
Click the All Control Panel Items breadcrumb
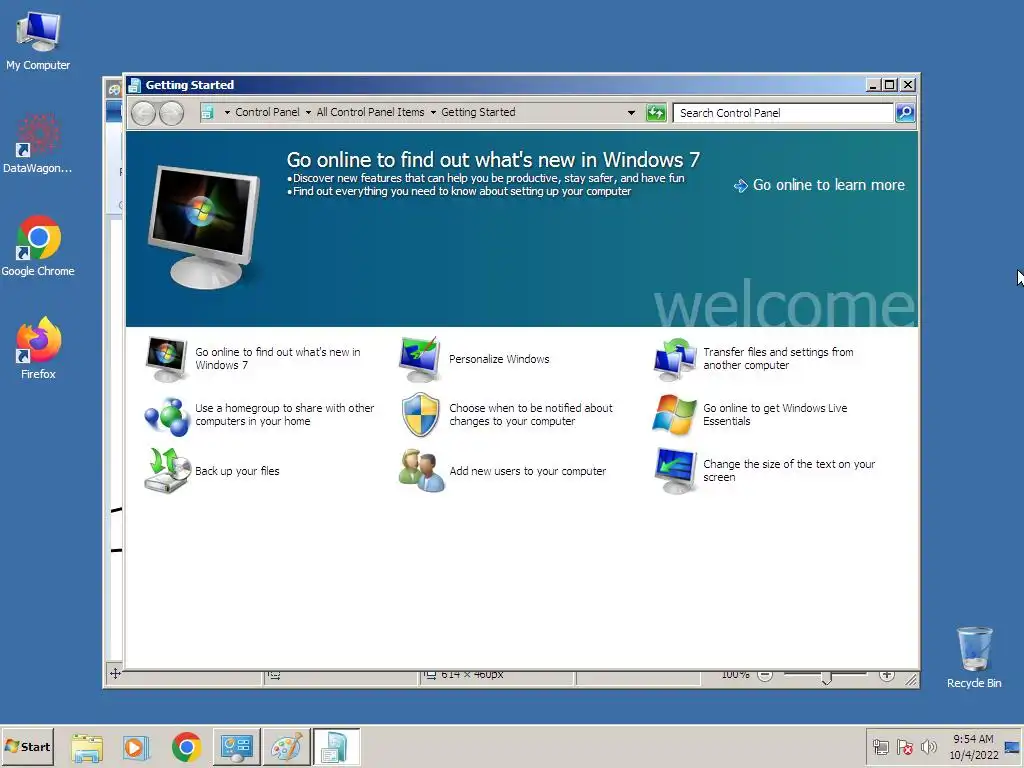[x=370, y=112]
